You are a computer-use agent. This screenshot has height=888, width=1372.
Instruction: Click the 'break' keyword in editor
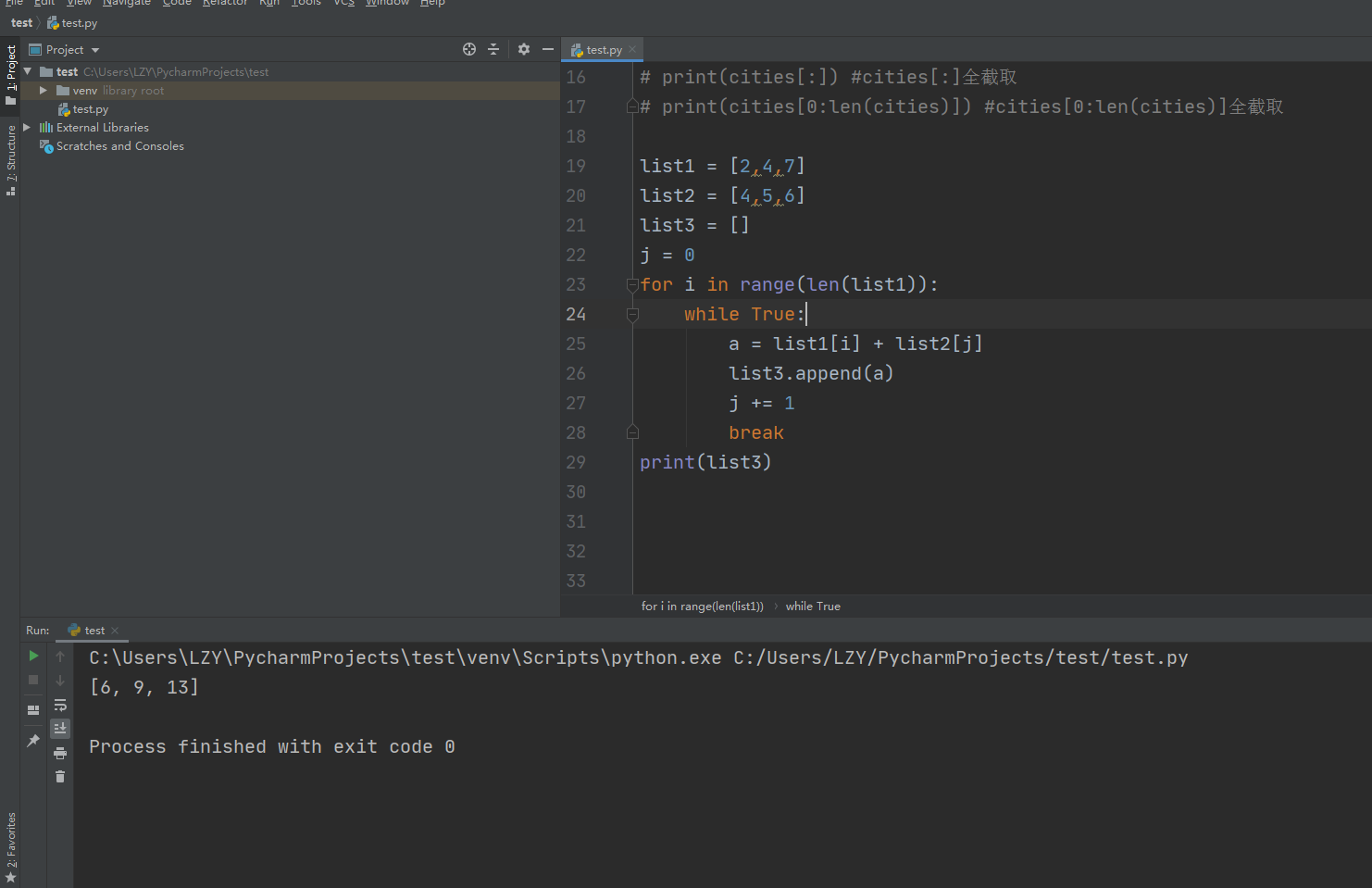point(756,432)
